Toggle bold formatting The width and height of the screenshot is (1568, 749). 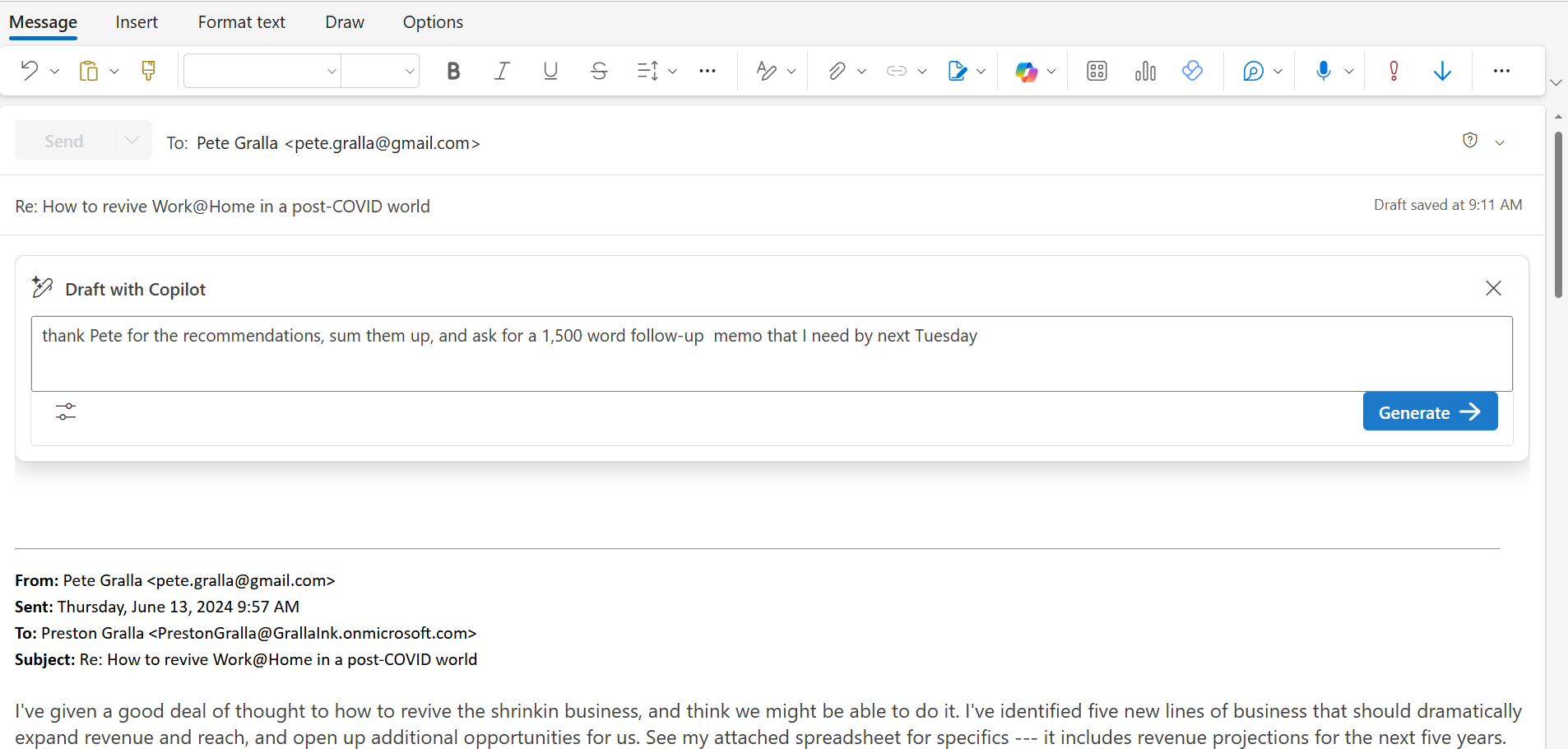[452, 71]
